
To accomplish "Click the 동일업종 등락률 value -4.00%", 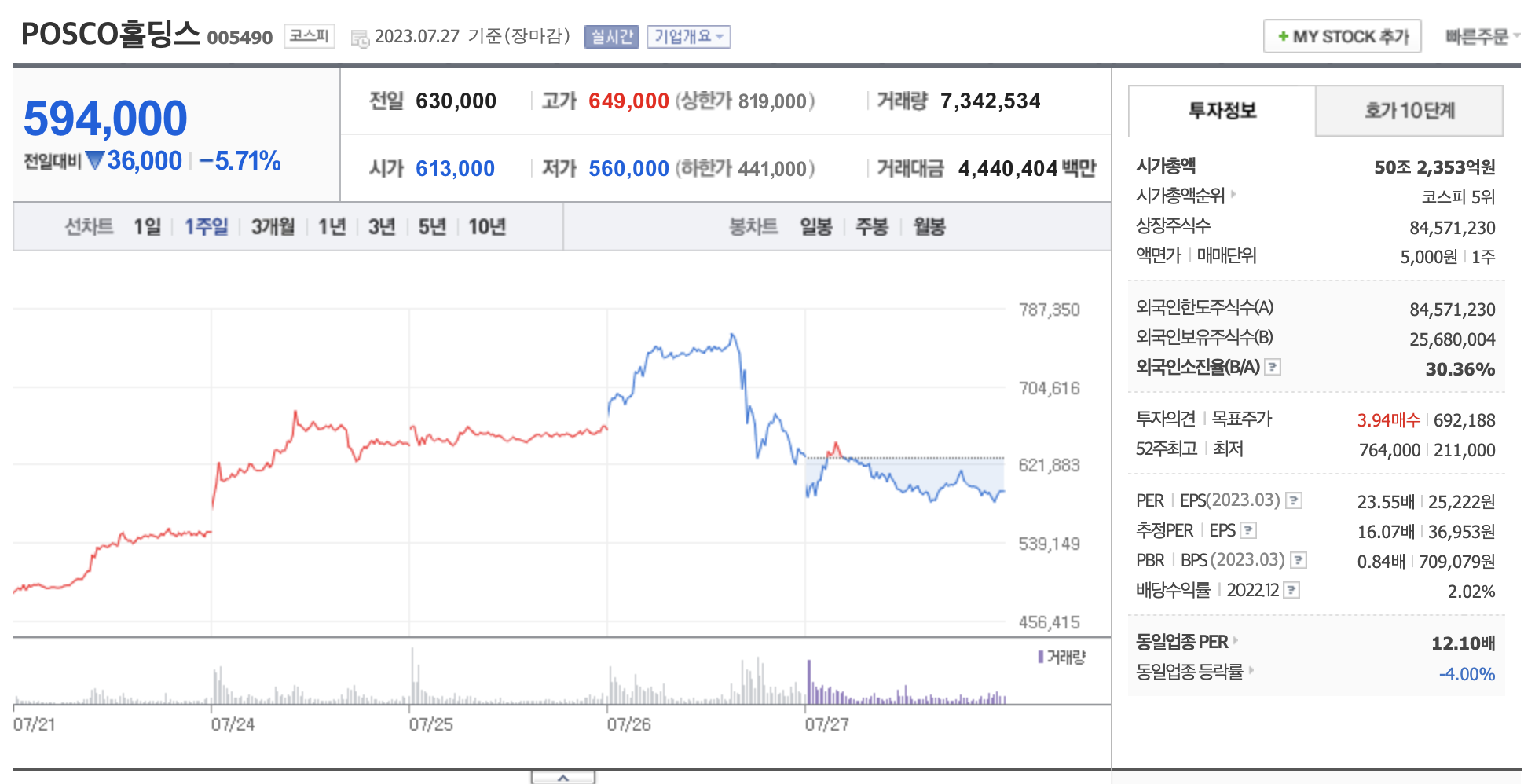I will [1467, 674].
